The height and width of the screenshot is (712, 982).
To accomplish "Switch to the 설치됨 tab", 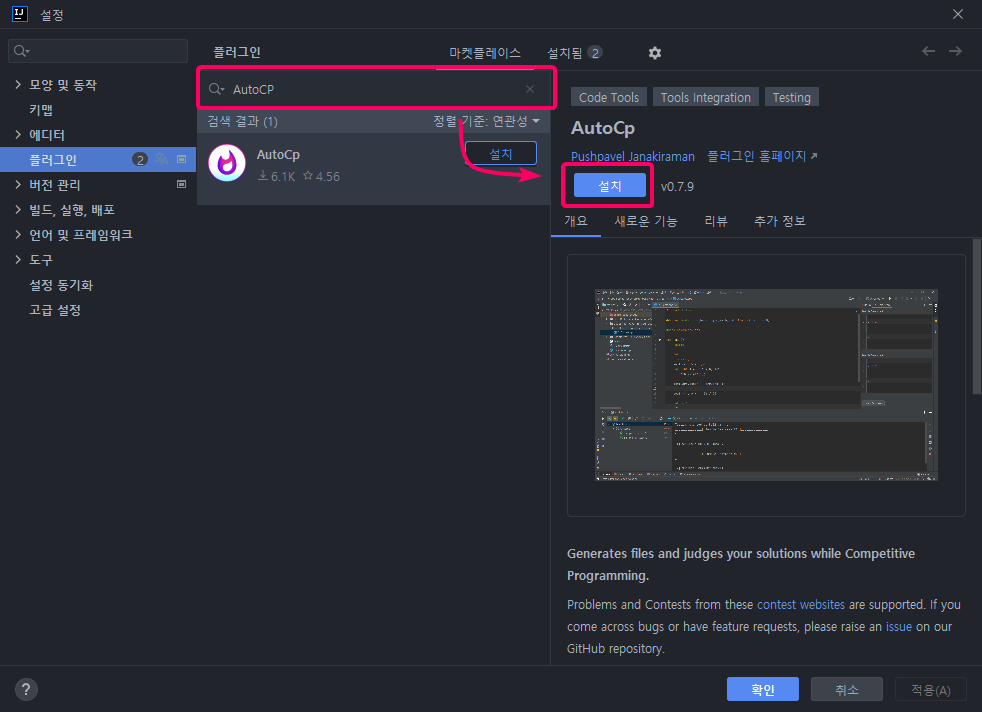I will [574, 53].
